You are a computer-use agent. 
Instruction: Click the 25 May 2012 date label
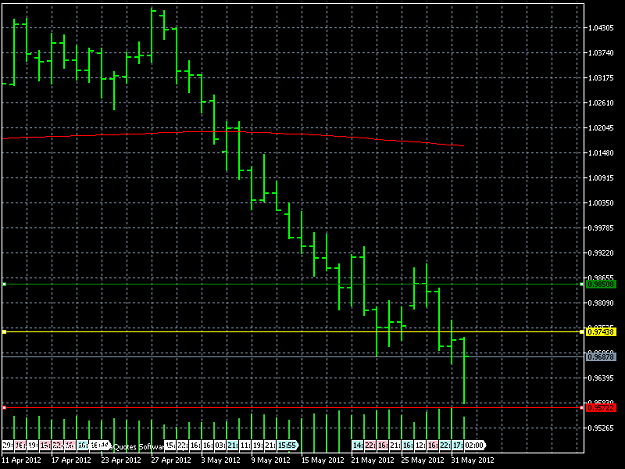click(422, 460)
